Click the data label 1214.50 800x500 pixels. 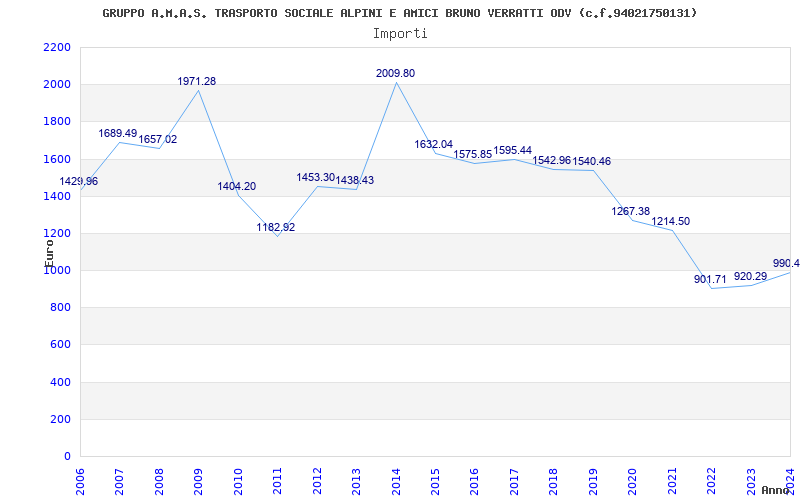pyautogui.click(x=670, y=221)
